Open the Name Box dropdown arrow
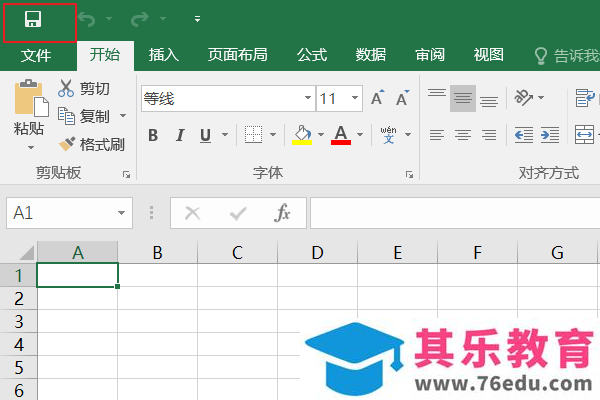Image resolution: width=600 pixels, height=400 pixels. point(121,213)
